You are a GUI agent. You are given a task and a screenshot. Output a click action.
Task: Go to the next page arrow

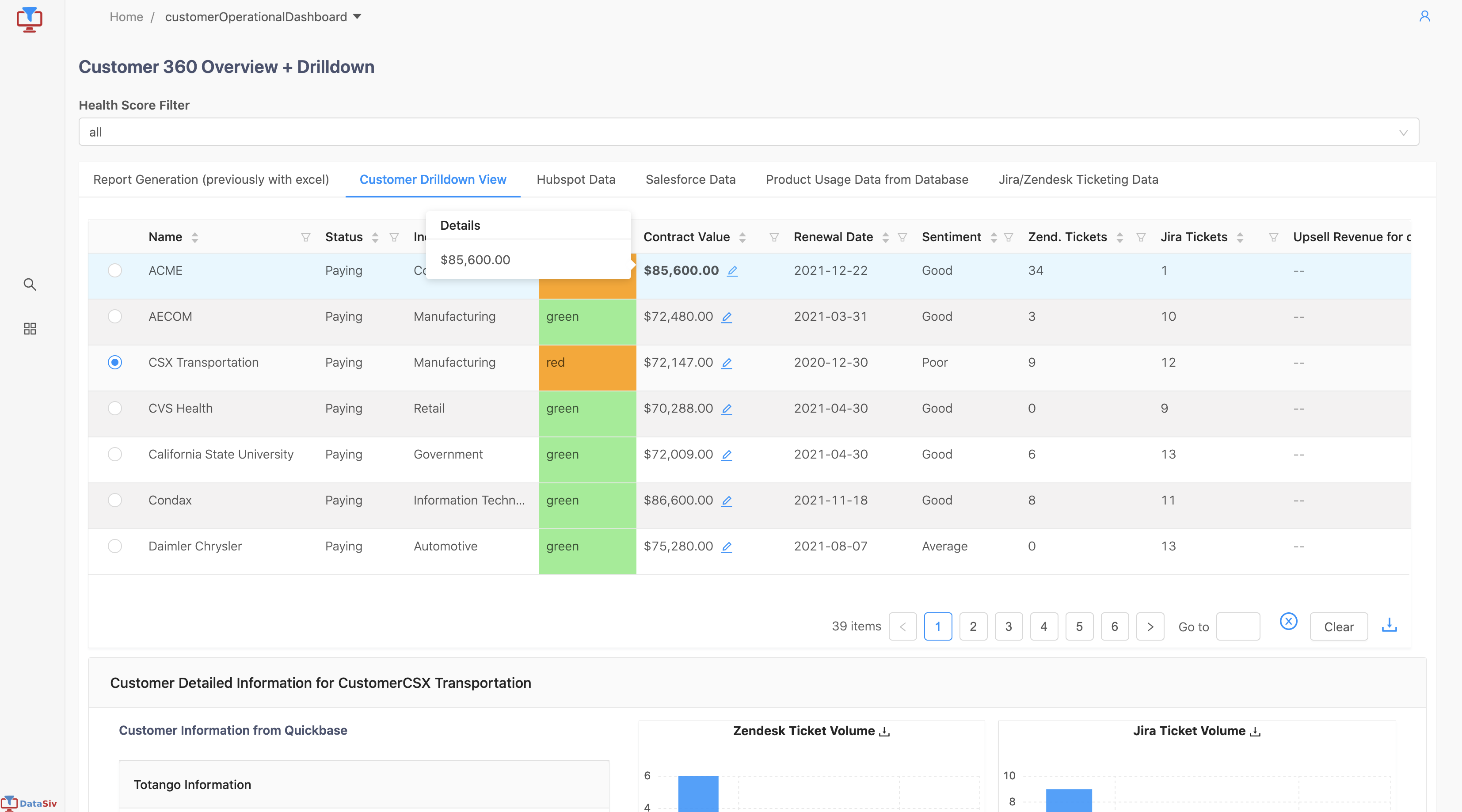(x=1150, y=627)
